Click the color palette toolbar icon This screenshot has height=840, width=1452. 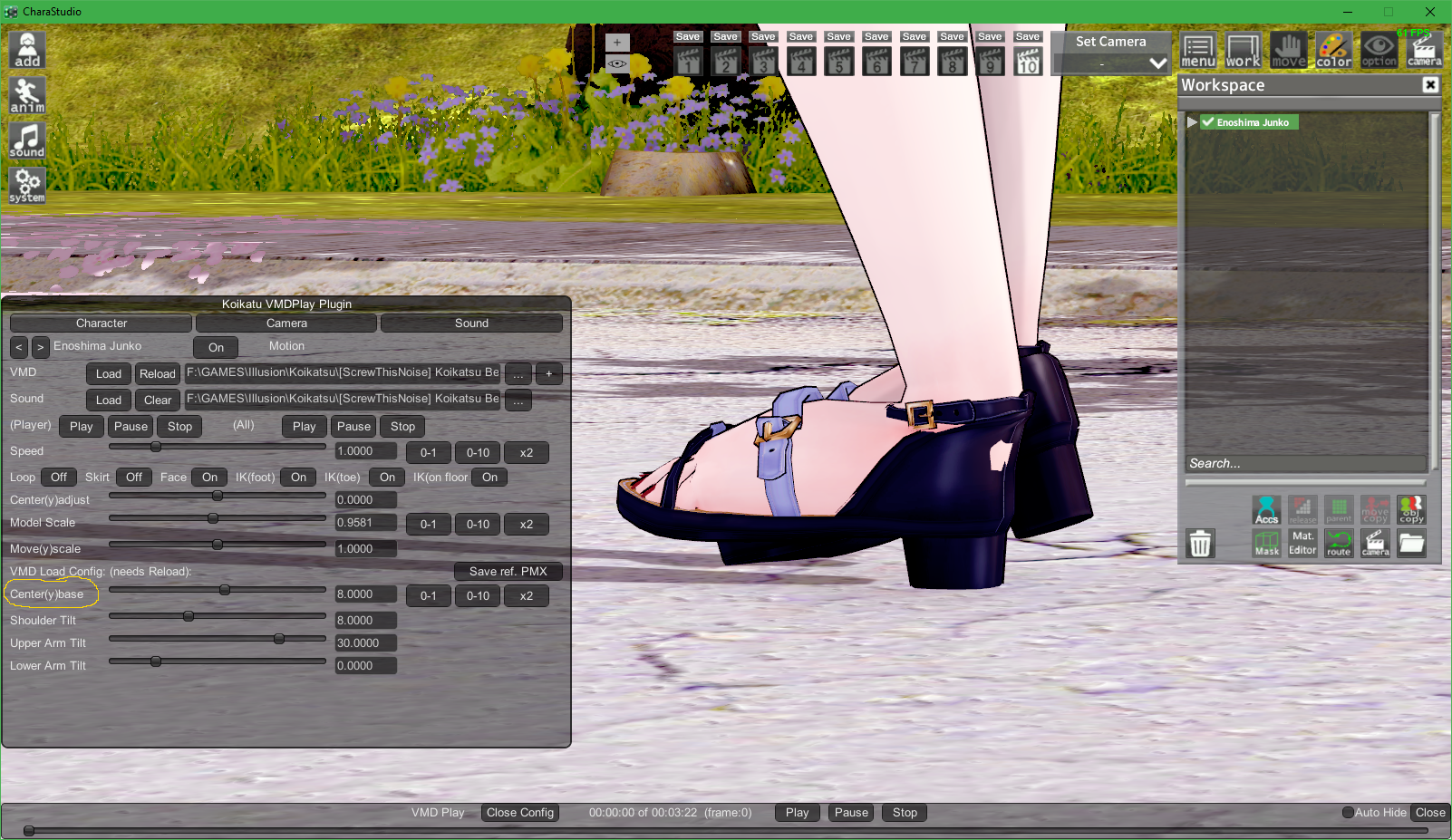[1334, 51]
